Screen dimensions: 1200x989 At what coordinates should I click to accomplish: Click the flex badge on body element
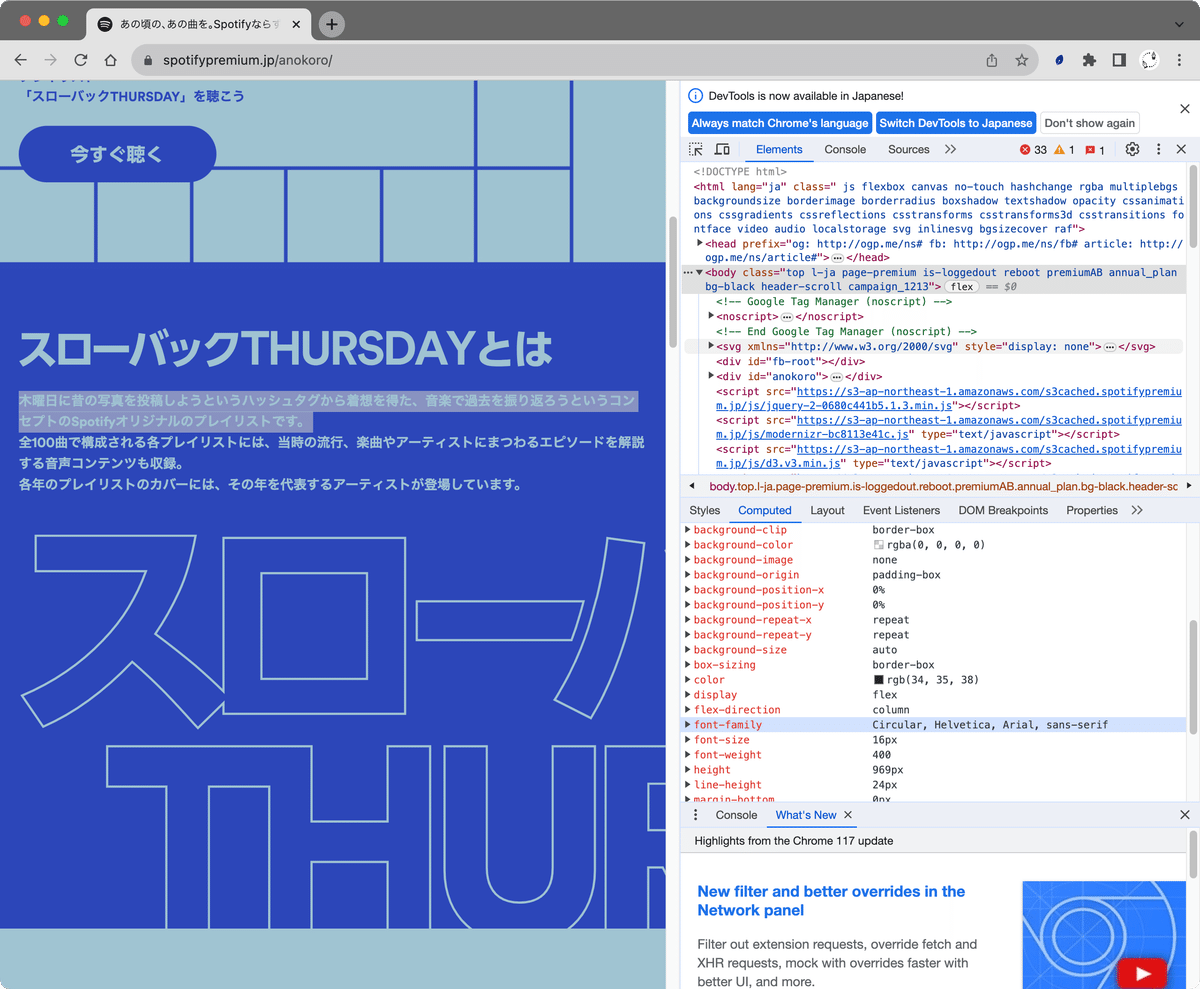[962, 287]
